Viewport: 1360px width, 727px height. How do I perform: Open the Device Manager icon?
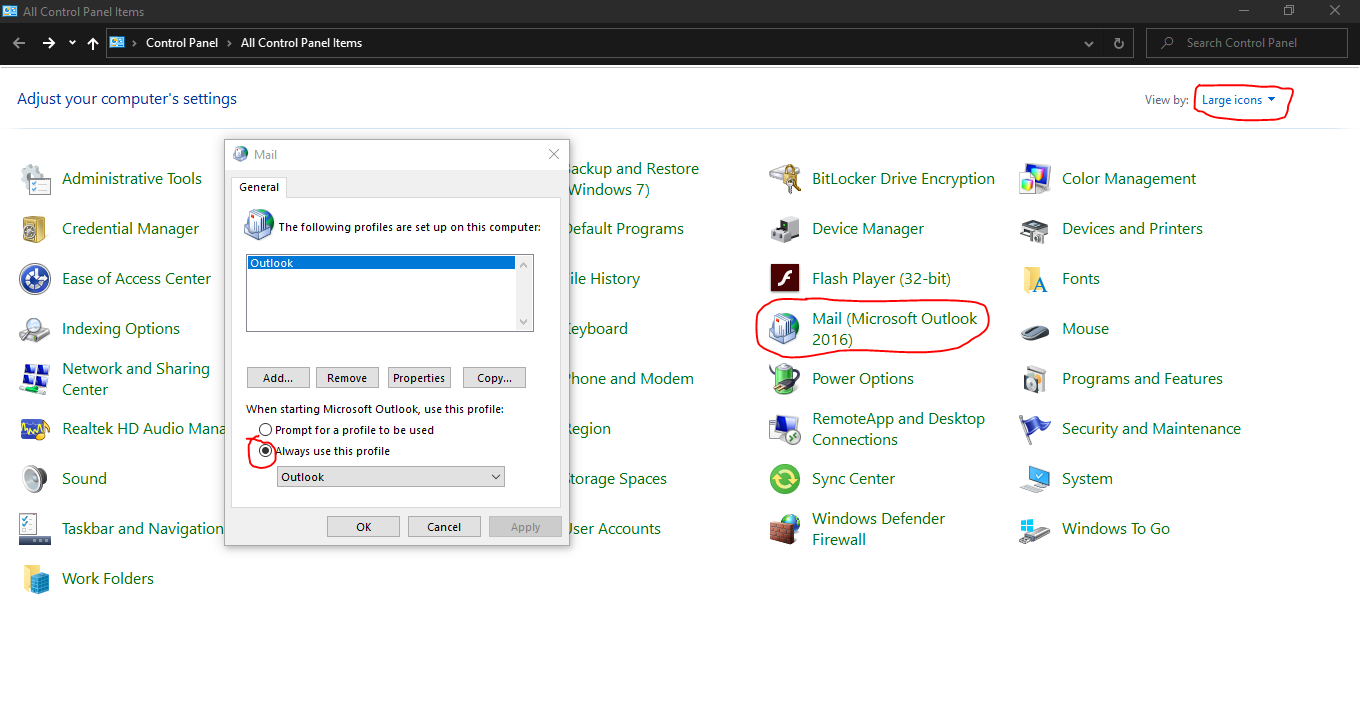[x=785, y=229]
